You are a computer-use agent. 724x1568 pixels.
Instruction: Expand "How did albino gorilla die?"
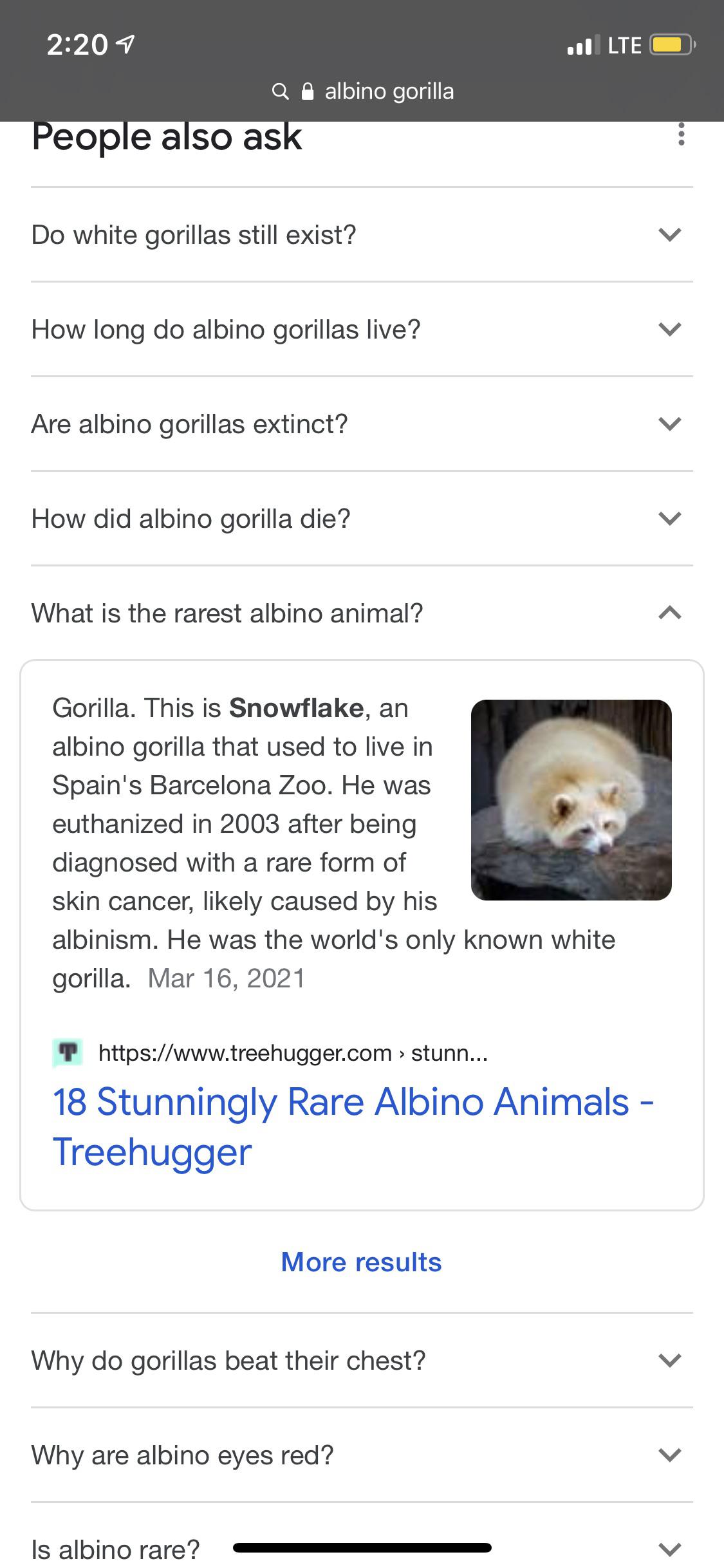point(669,518)
